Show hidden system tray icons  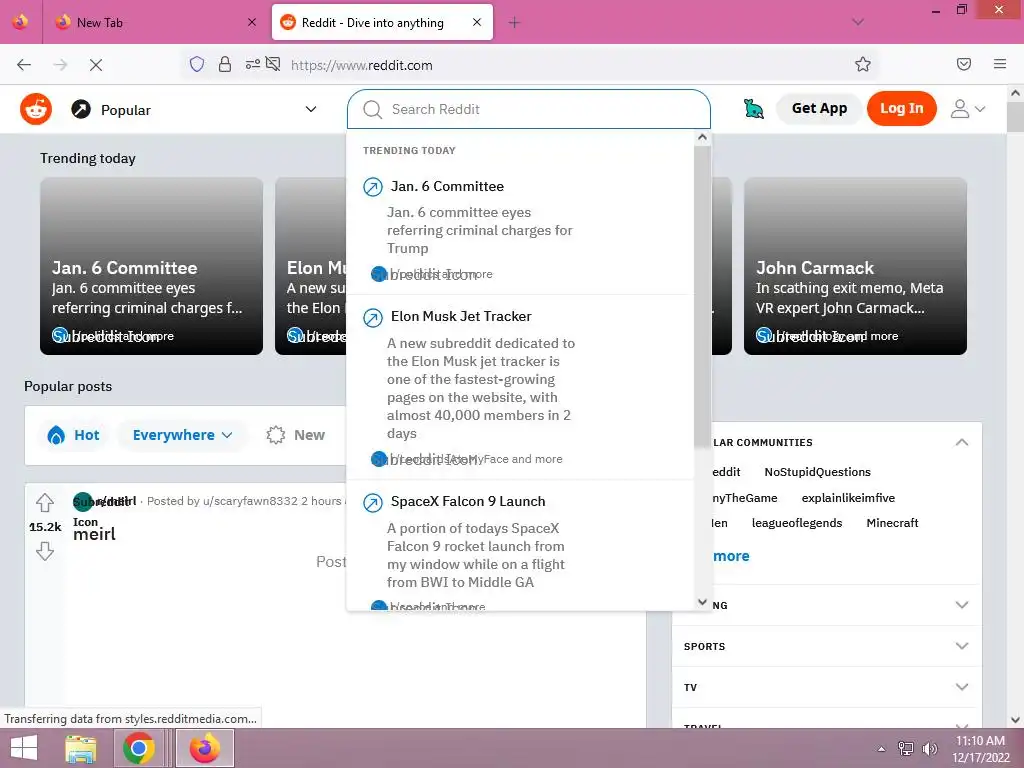(x=882, y=749)
